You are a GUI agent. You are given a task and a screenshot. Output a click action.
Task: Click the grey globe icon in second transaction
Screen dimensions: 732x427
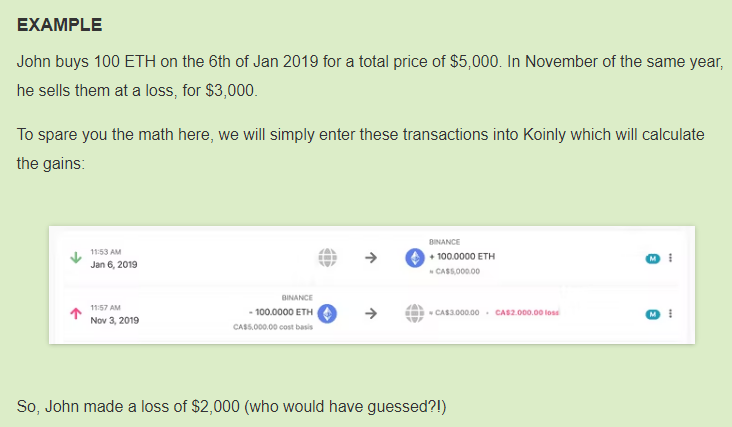tap(415, 313)
